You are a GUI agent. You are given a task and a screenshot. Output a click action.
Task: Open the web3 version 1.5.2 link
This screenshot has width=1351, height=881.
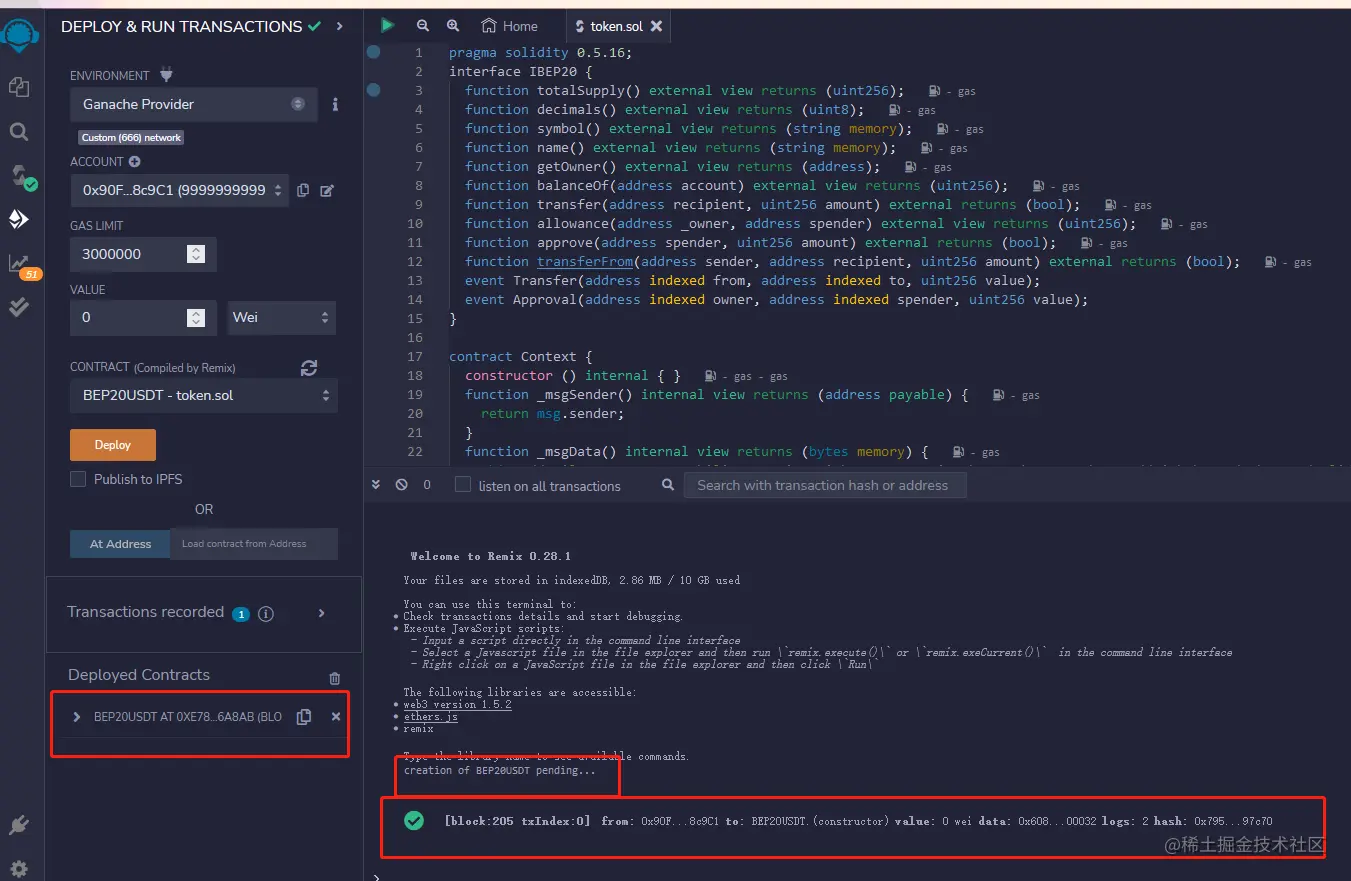[457, 704]
